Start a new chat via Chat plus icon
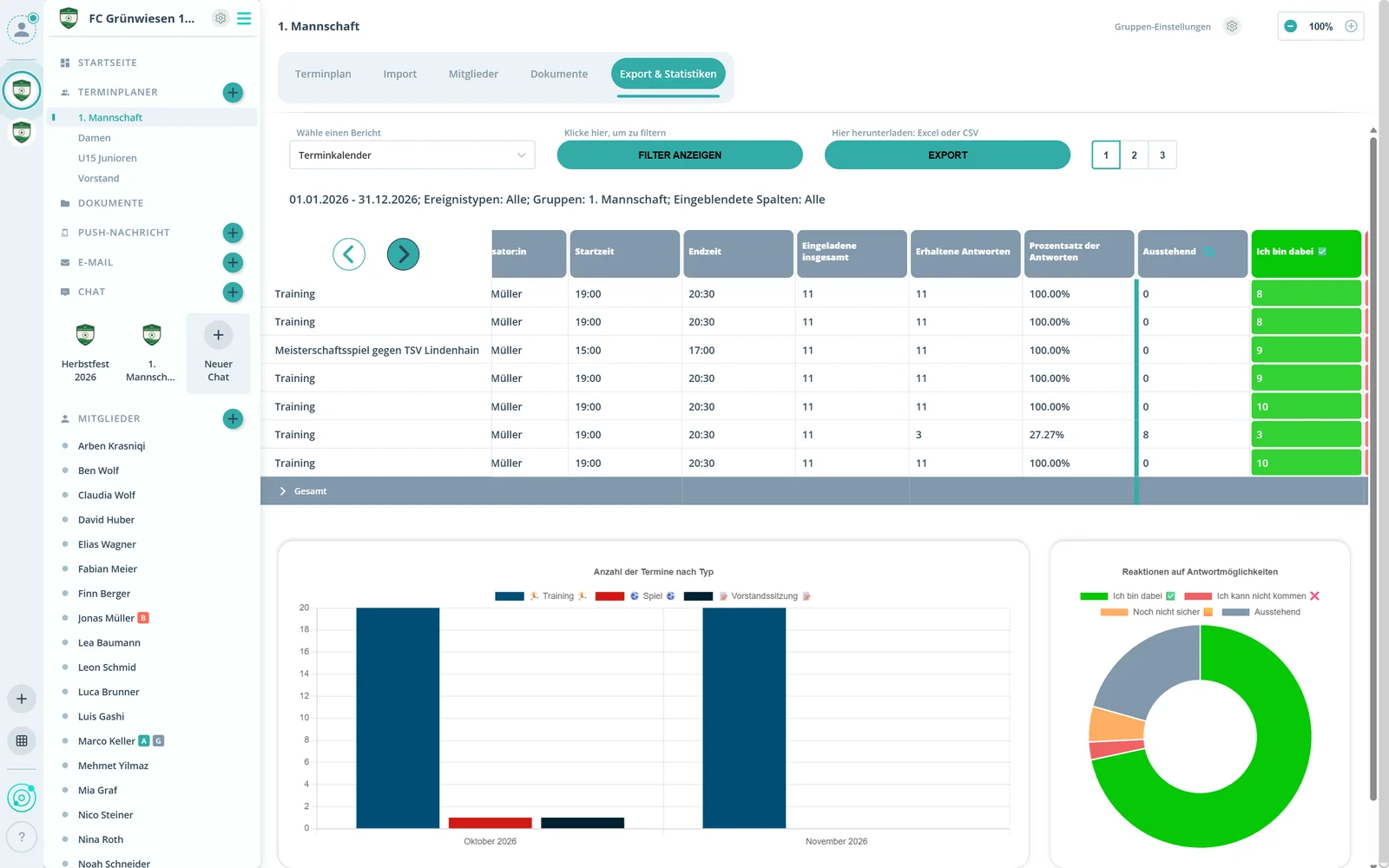Image resolution: width=1389 pixels, height=868 pixels. [x=233, y=292]
